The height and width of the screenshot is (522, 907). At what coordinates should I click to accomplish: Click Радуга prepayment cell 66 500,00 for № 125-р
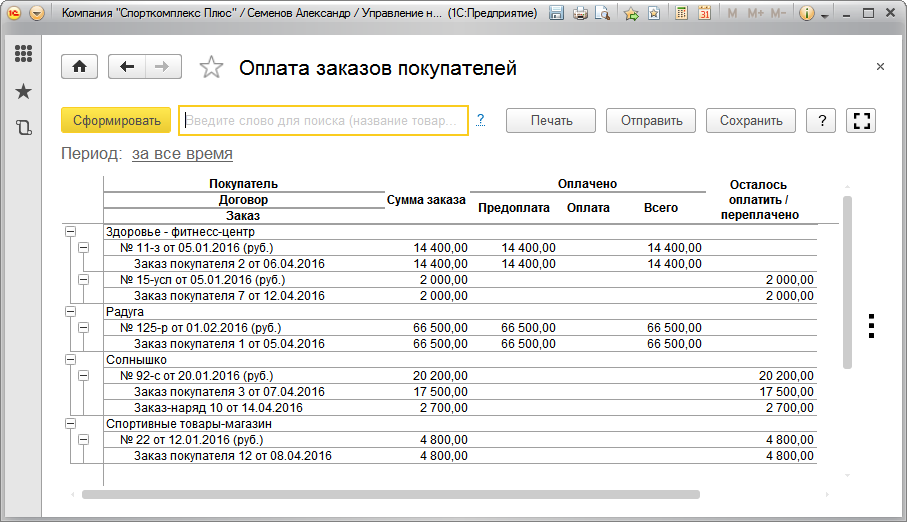point(528,328)
